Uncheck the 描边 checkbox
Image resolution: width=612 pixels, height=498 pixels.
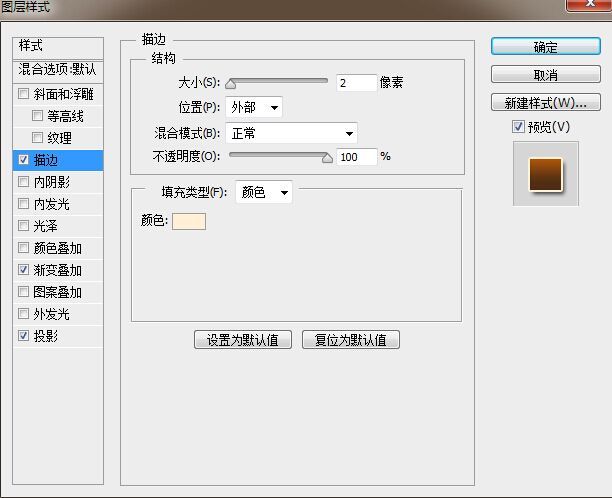[x=23, y=160]
